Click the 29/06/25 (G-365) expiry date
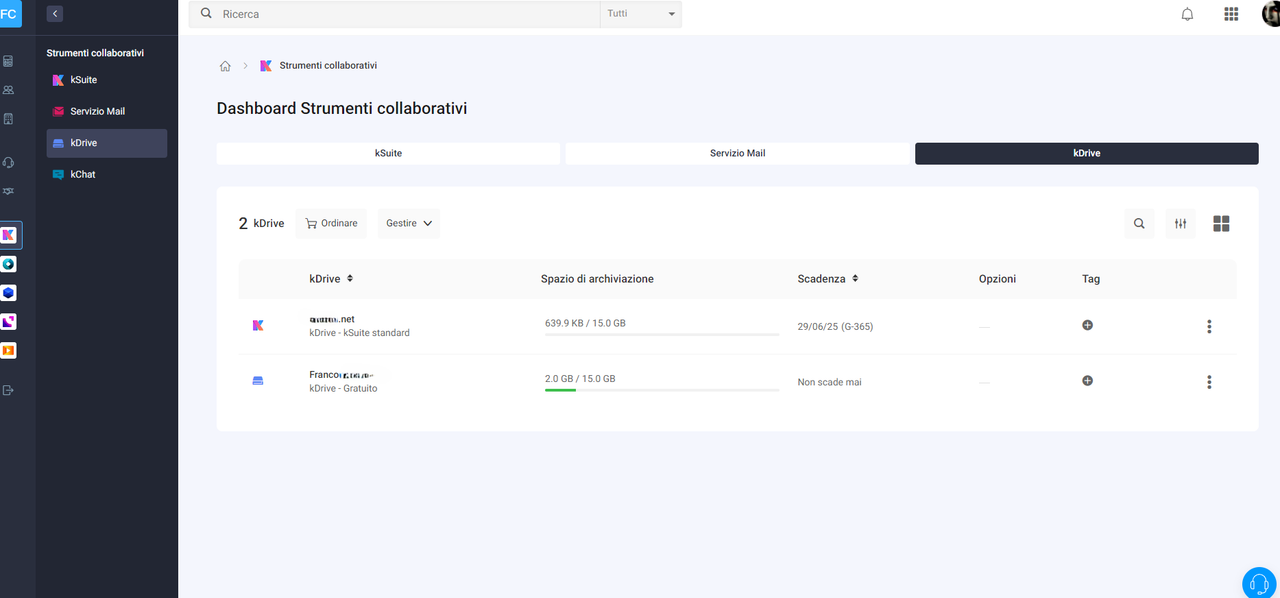 point(835,327)
